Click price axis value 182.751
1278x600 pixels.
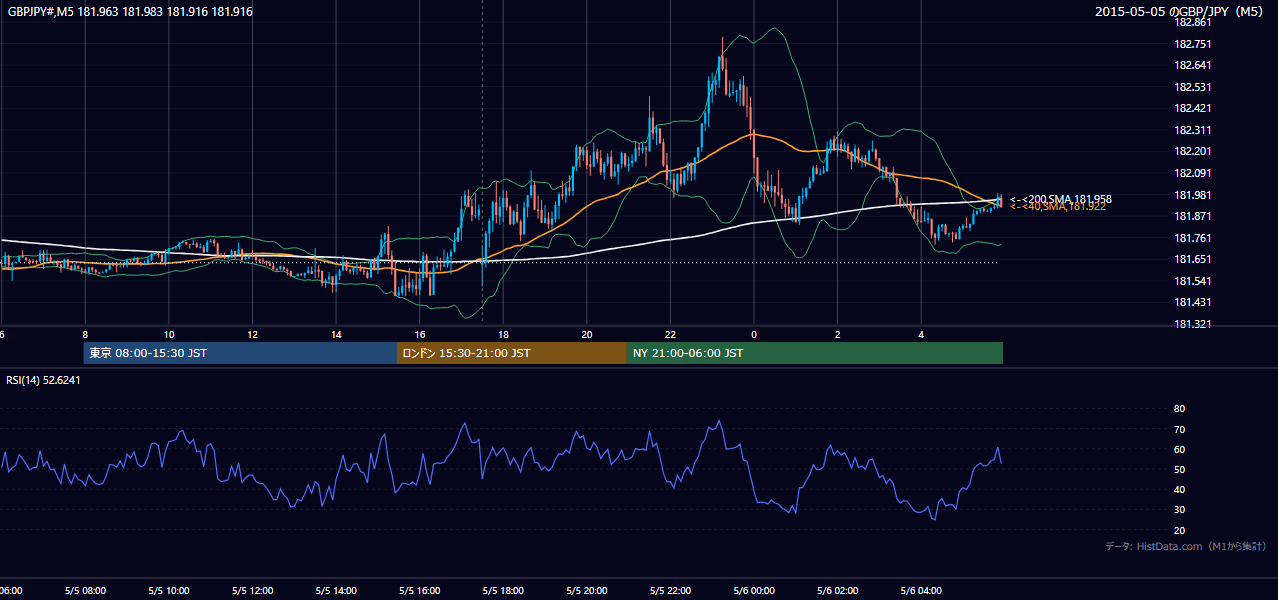click(1192, 44)
